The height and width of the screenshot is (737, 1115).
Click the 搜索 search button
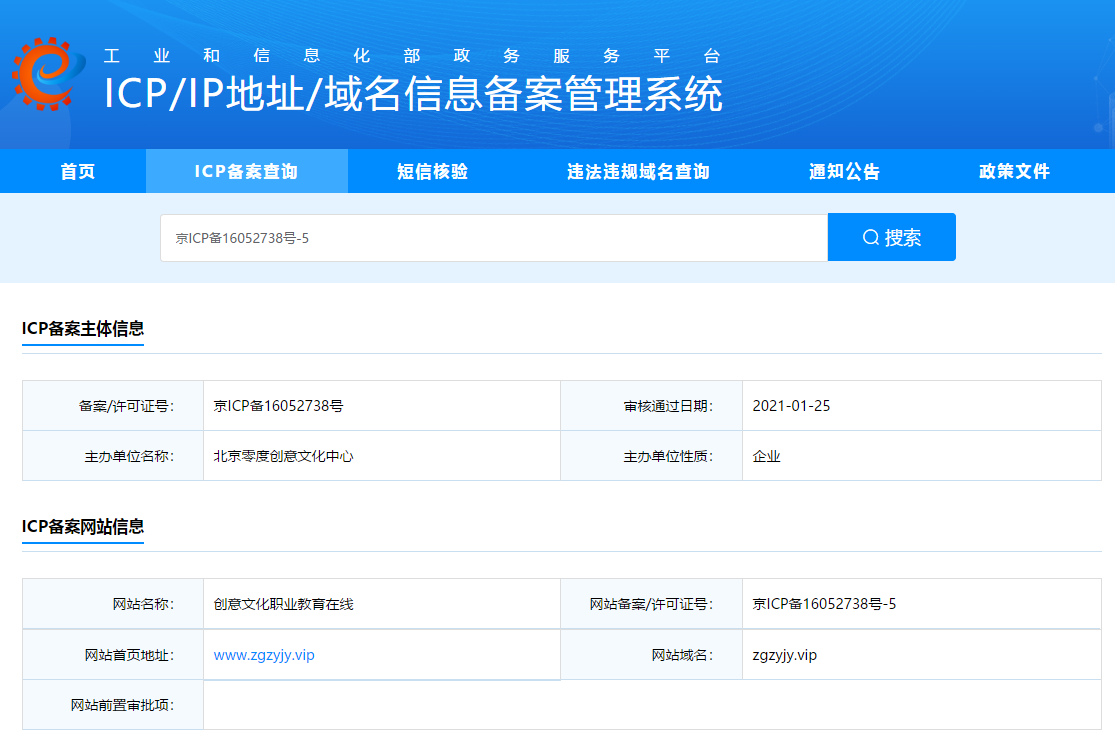click(892, 237)
